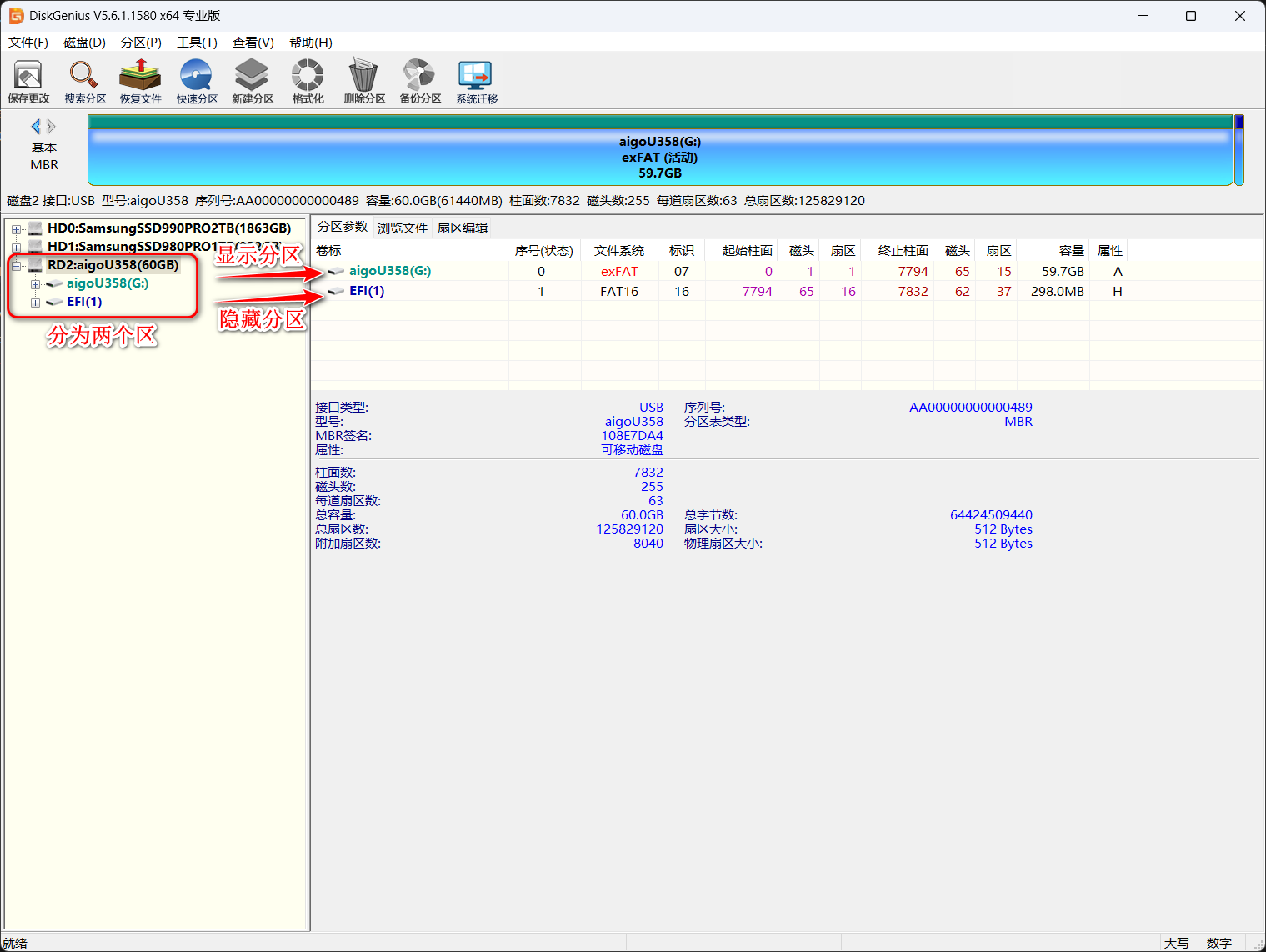
Task: Select the 格式化 (Format) toolbar icon
Action: tap(308, 81)
